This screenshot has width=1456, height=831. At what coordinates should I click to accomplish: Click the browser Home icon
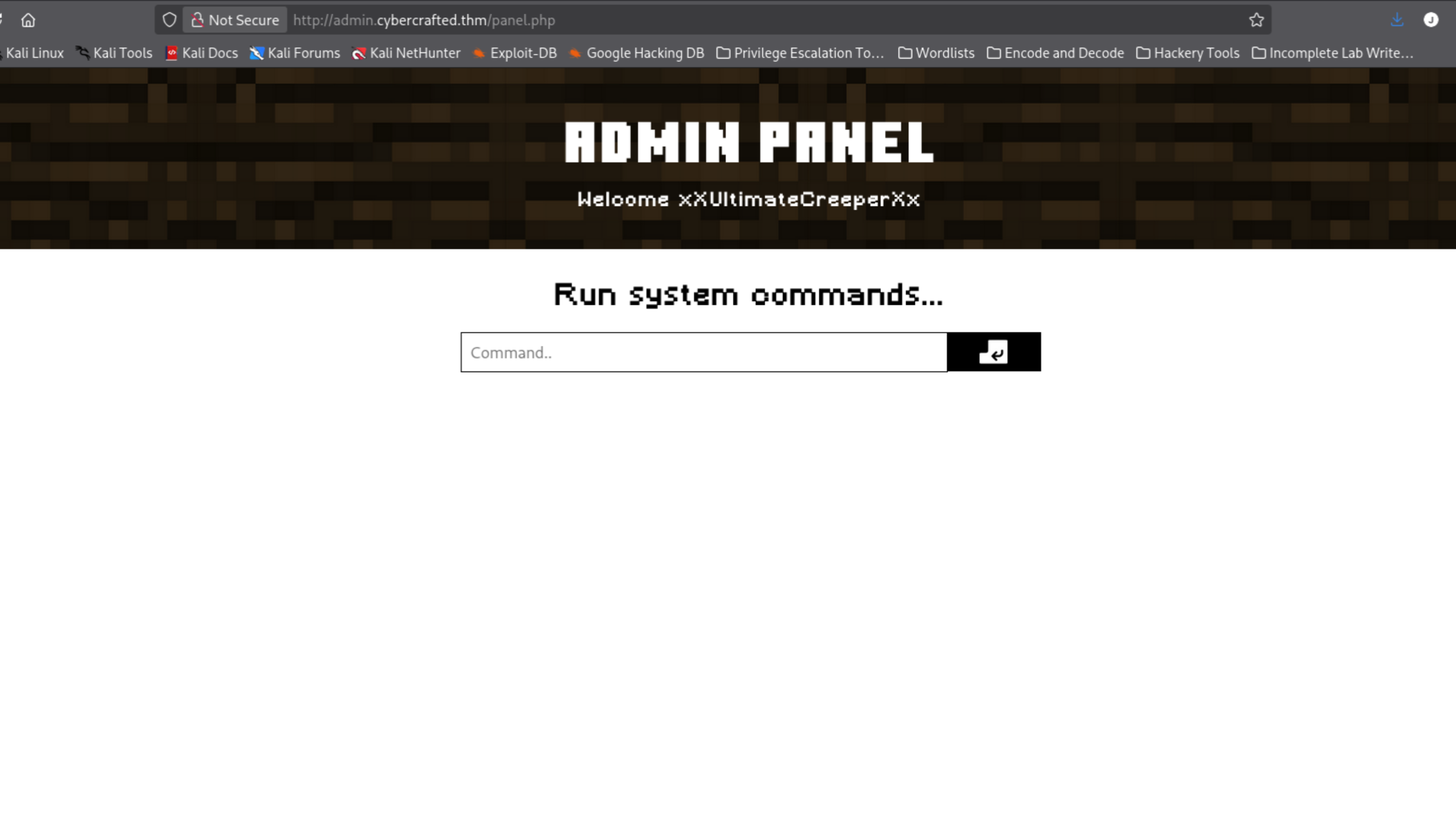click(x=28, y=21)
